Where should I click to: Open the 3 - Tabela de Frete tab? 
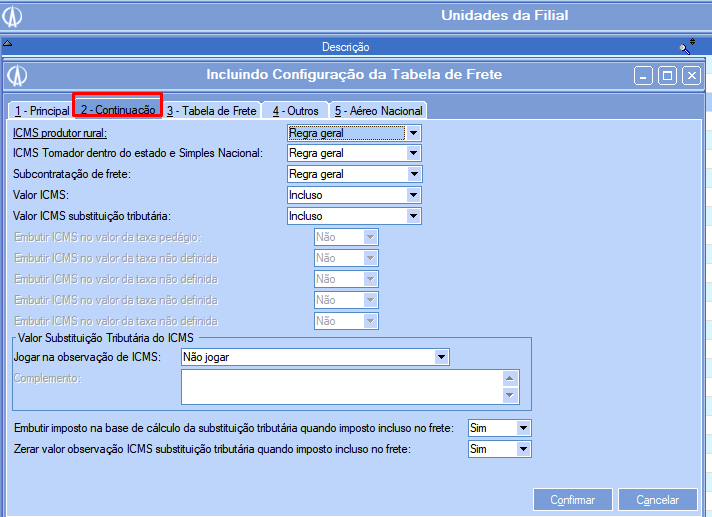coord(211,111)
